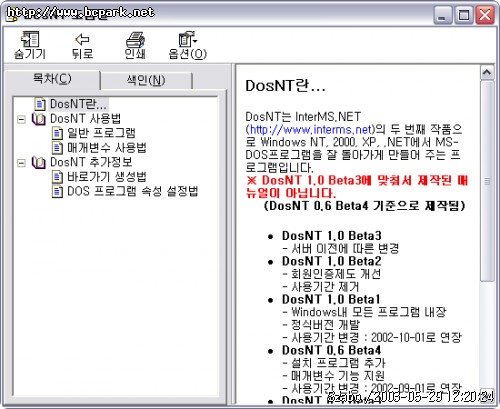The image size is (500, 409).
Task: Minimize the help window
Action: coord(443,15)
